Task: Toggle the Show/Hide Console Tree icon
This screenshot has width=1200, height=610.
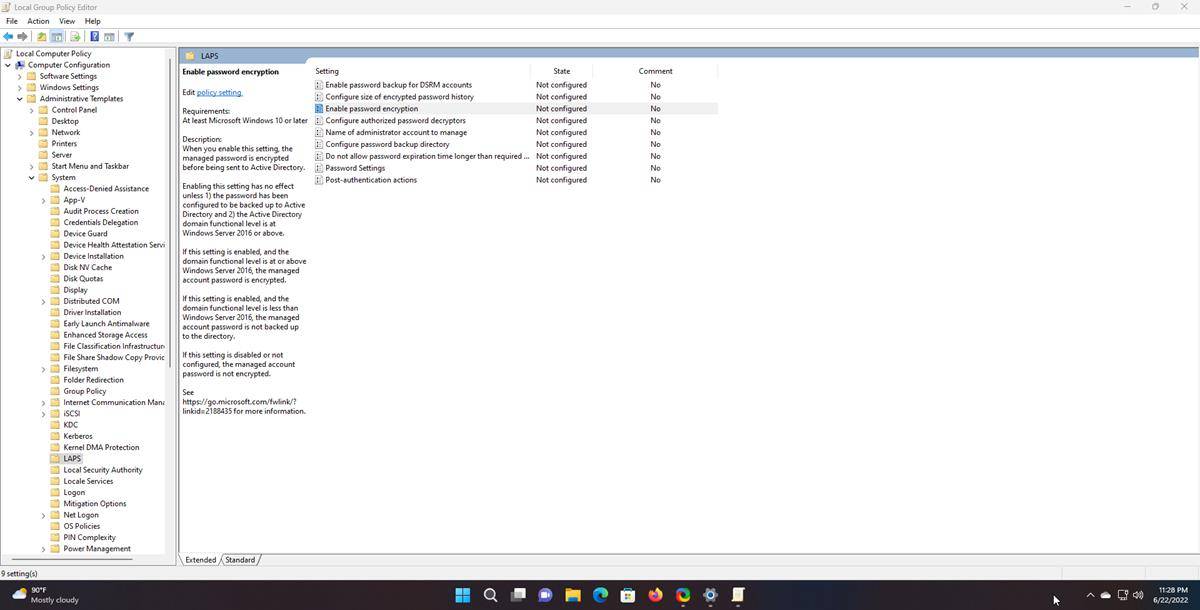Action: click(x=57, y=37)
